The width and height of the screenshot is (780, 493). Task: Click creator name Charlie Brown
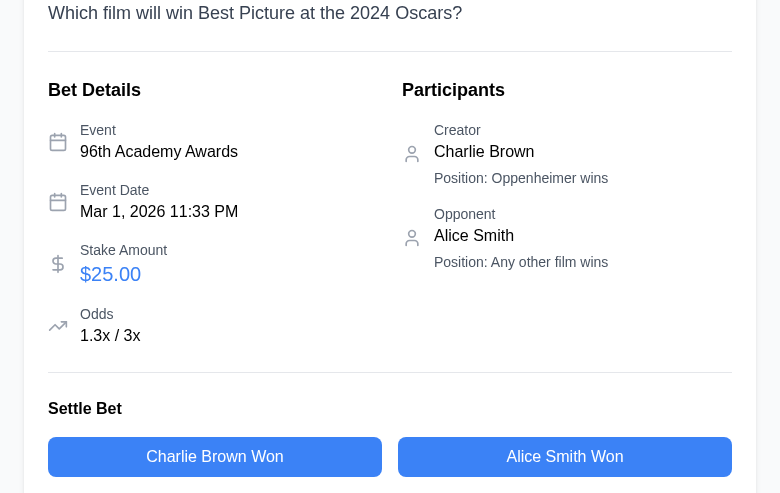[x=484, y=152]
